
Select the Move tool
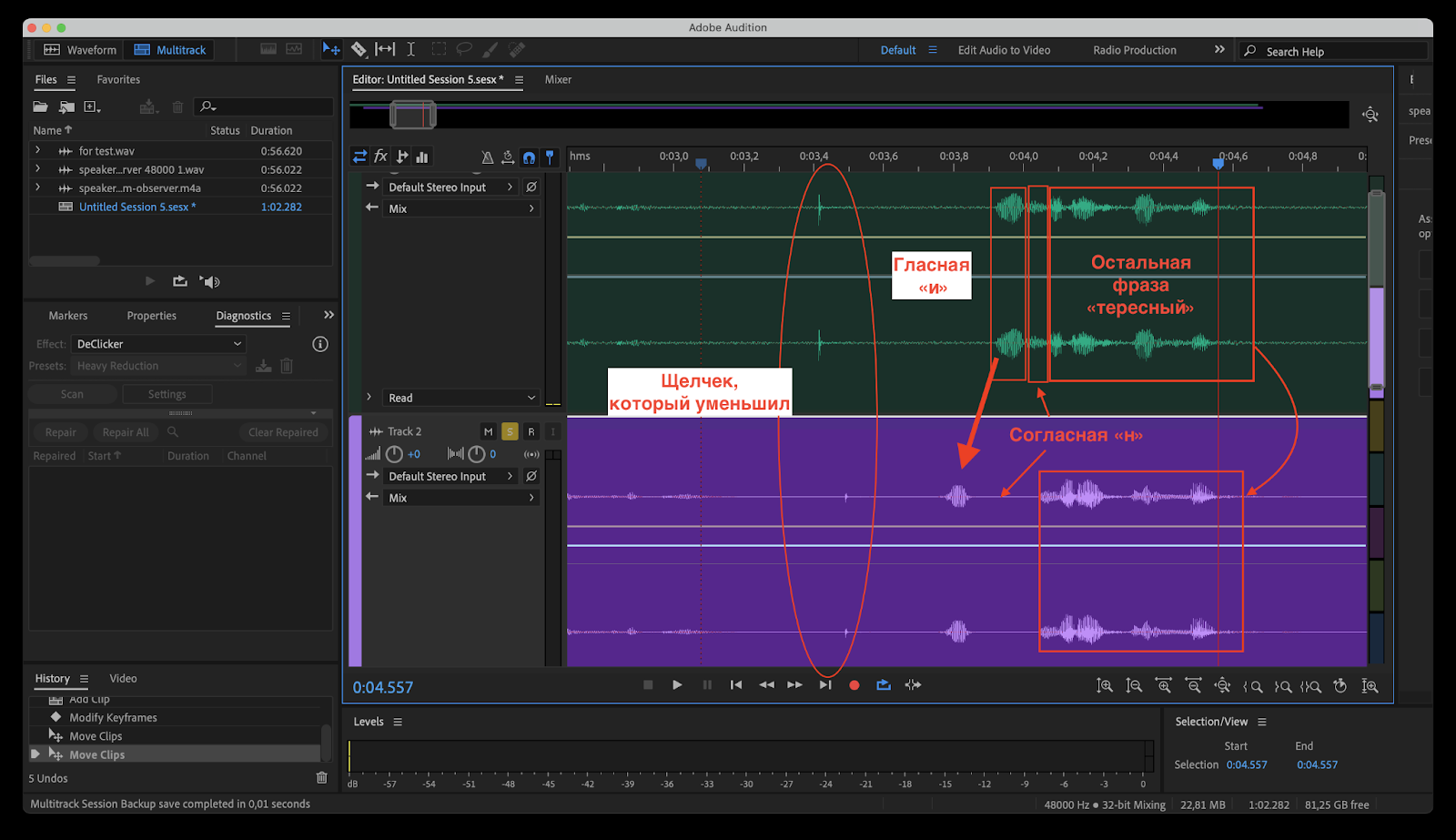pyautogui.click(x=331, y=49)
